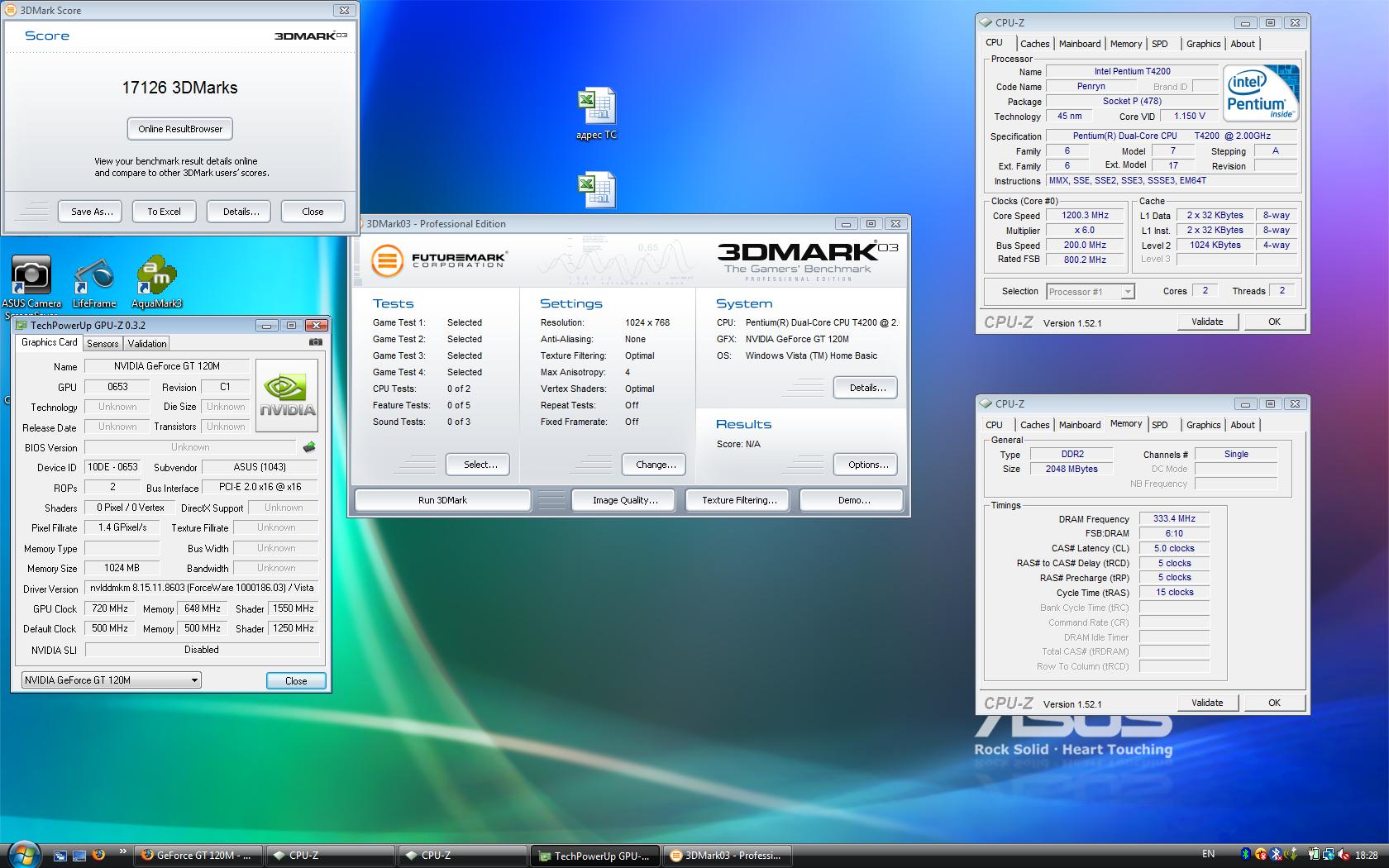Image resolution: width=1389 pixels, height=868 pixels.
Task: Open the second Excel file on the desktop
Action: 596,189
